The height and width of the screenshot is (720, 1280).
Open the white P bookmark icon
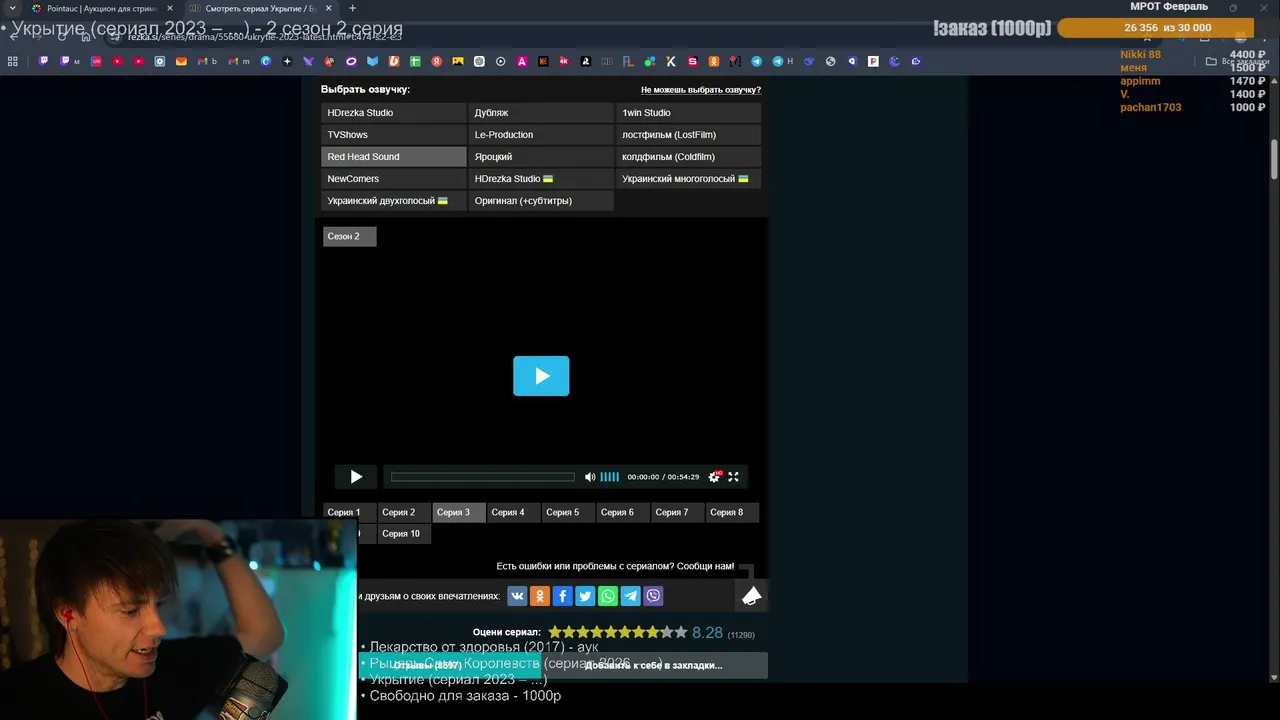[873, 61]
